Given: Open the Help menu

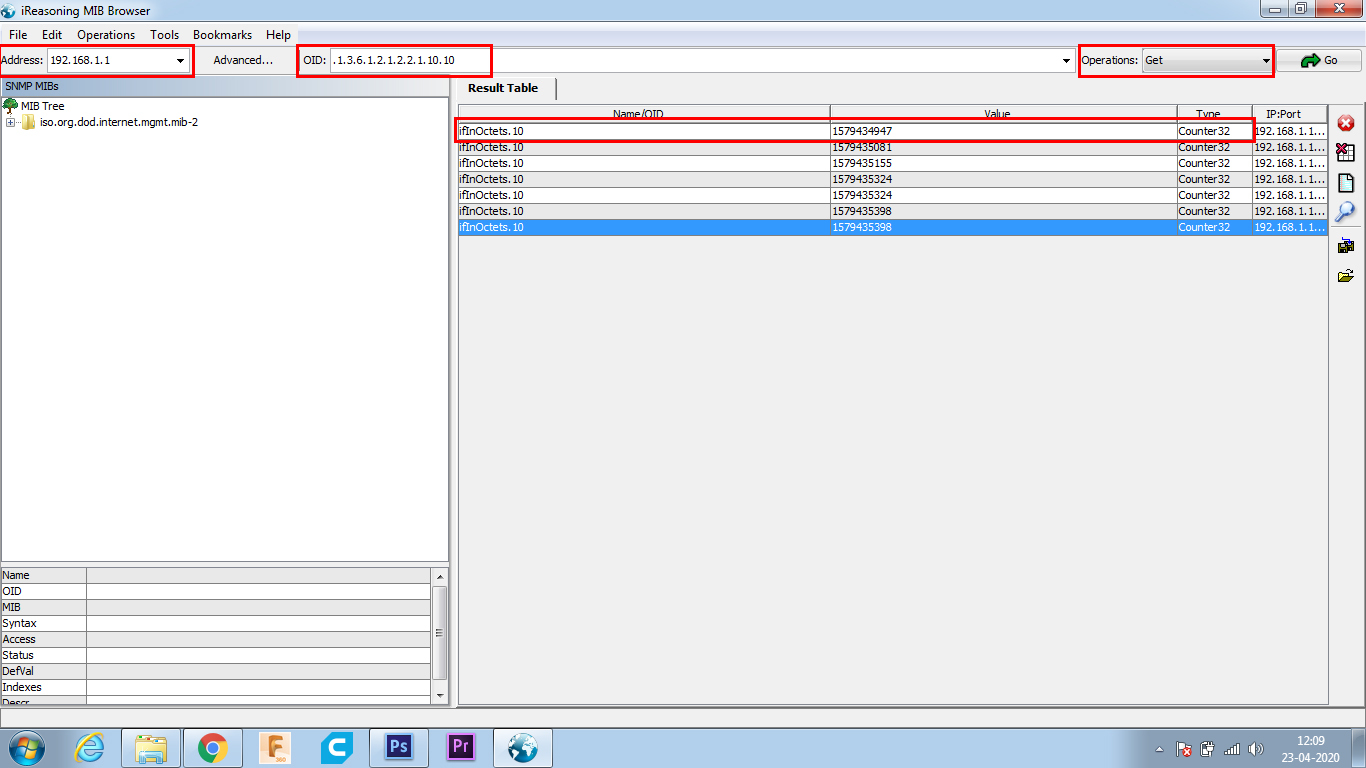Looking at the screenshot, I should click(x=278, y=35).
